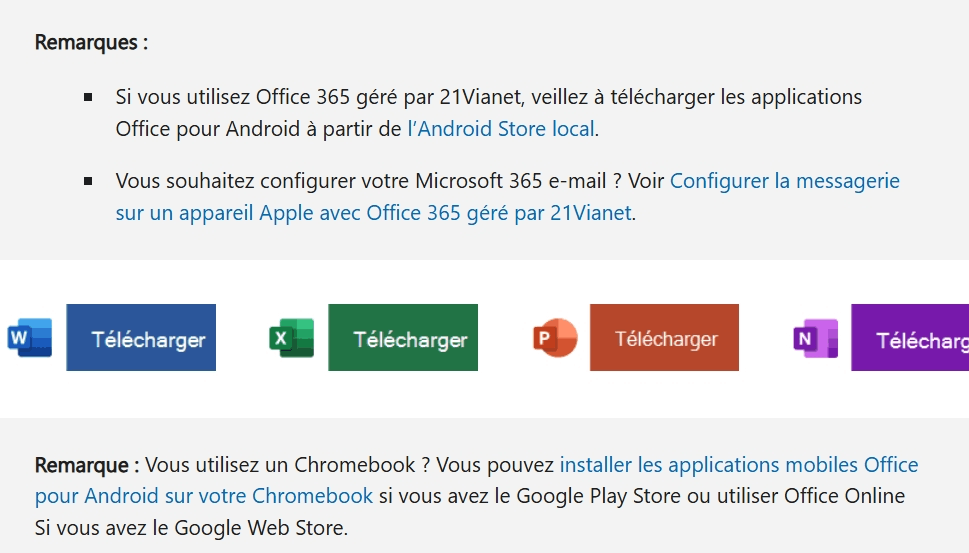Viewport: 969px width, 553px height.
Task: Download PowerPoint using the red Télécharger button
Action: point(664,337)
